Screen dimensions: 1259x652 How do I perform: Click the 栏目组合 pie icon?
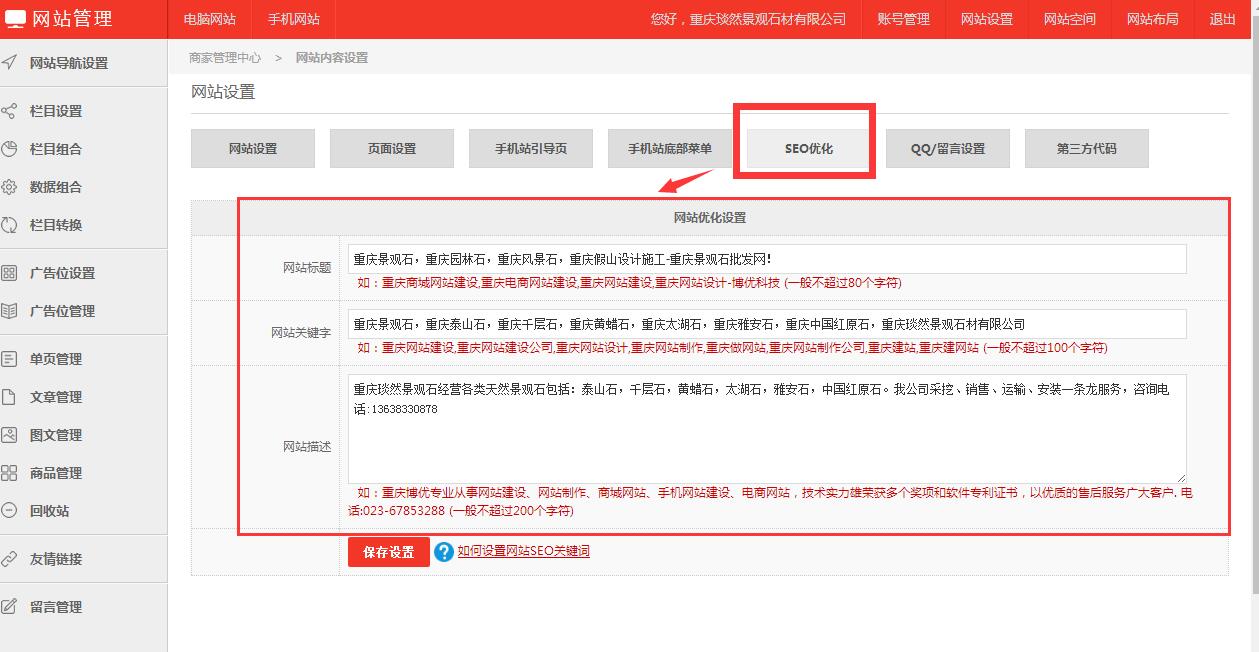[9, 149]
